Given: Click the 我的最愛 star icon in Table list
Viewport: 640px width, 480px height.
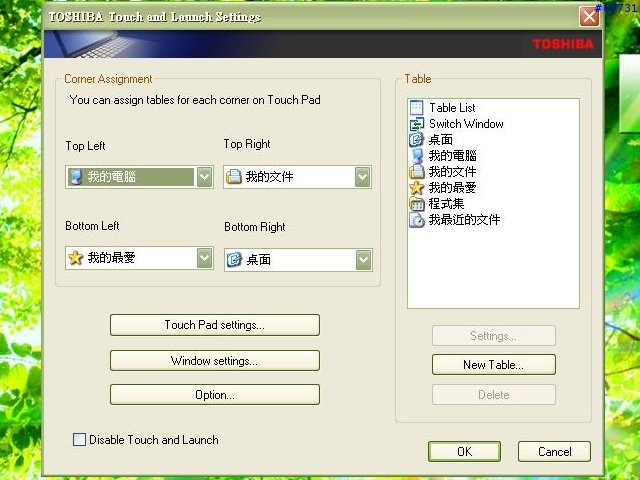Looking at the screenshot, I should point(416,187).
